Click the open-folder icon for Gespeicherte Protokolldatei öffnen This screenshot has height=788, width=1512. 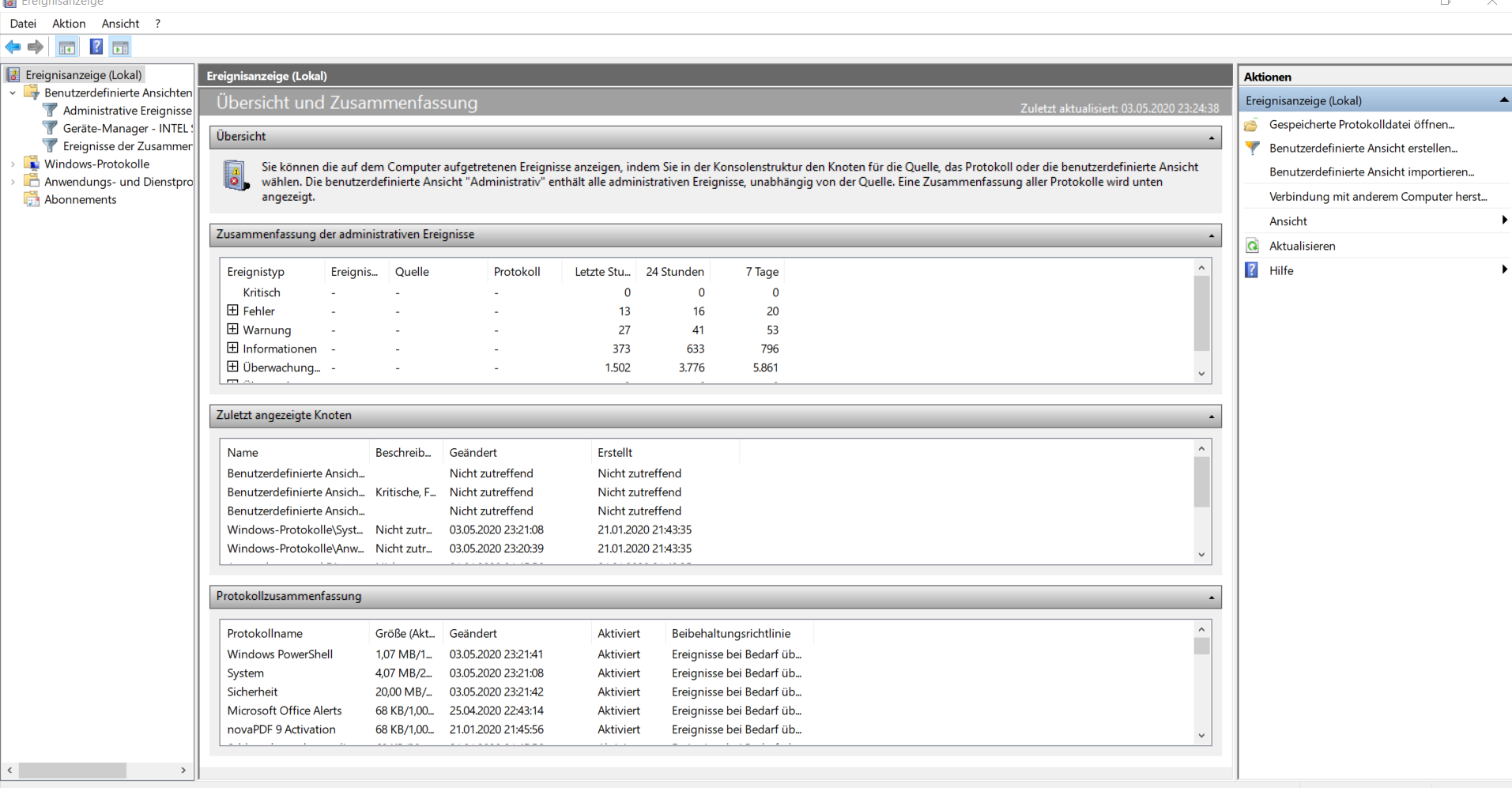coord(1252,125)
